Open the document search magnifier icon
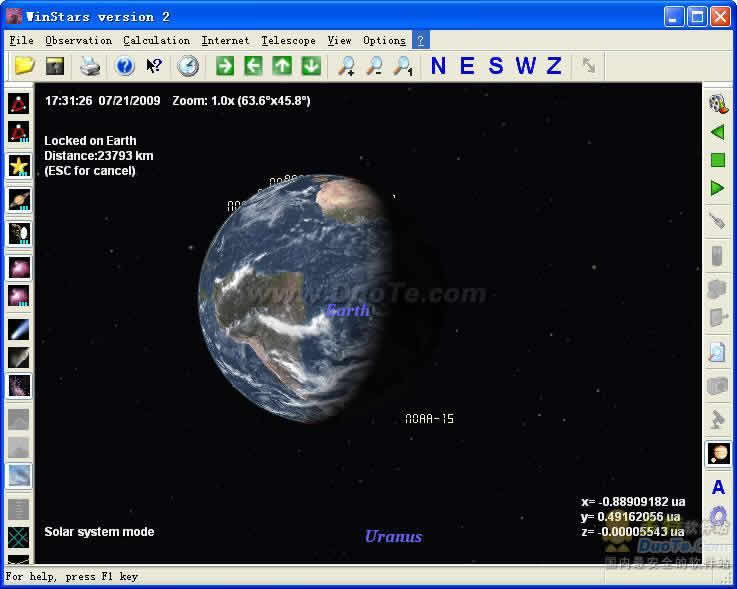 718,353
